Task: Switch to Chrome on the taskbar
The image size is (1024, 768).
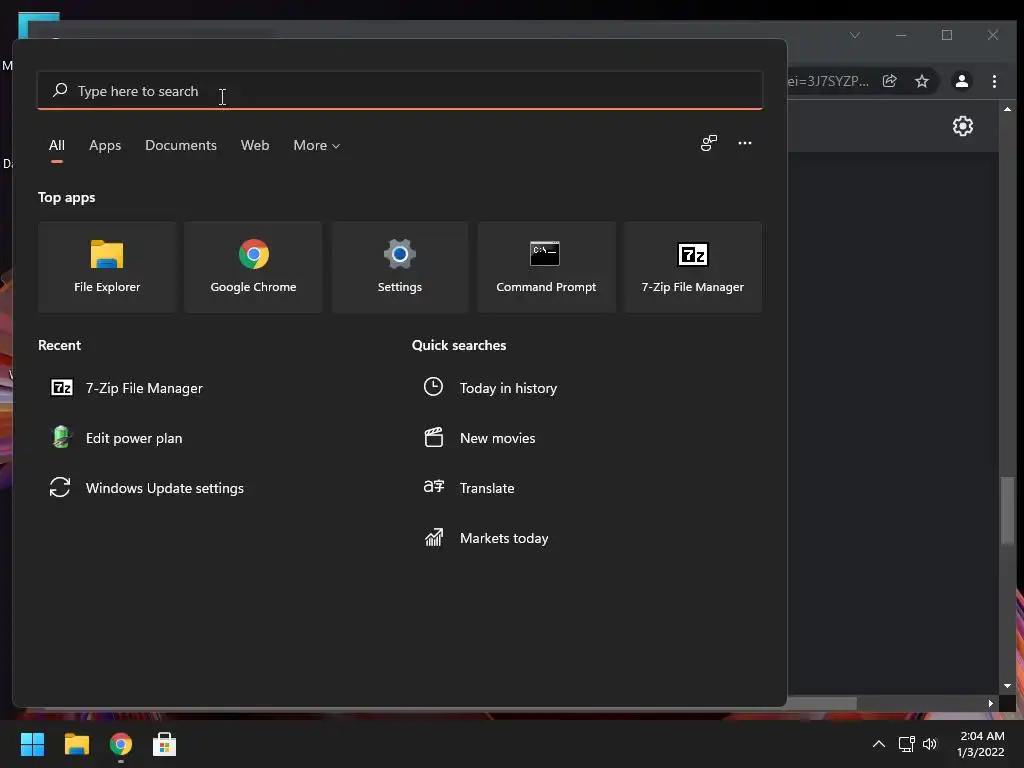Action: 121,744
